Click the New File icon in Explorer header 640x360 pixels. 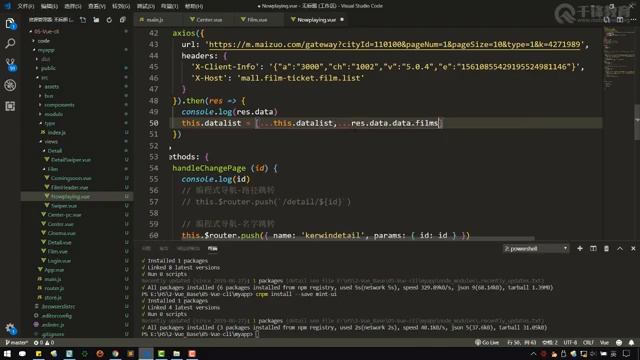pyautogui.click(x=83, y=20)
